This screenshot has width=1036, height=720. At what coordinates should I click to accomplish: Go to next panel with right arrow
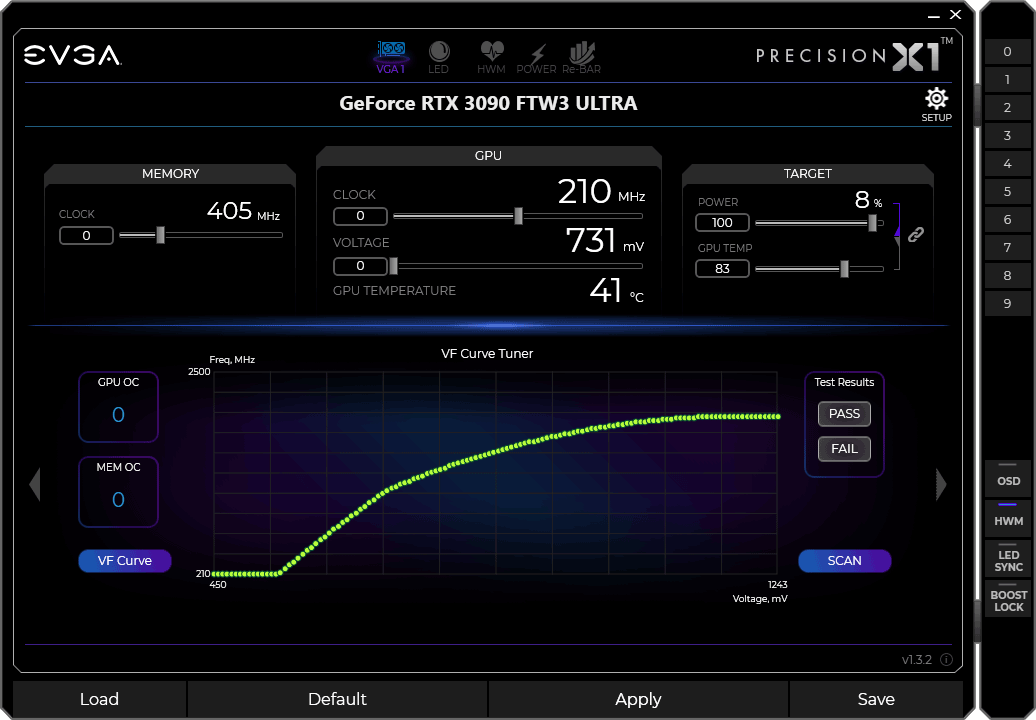tap(940, 484)
